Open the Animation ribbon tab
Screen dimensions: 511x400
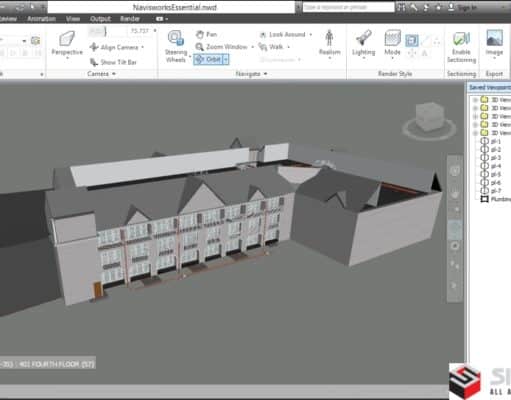(41, 19)
